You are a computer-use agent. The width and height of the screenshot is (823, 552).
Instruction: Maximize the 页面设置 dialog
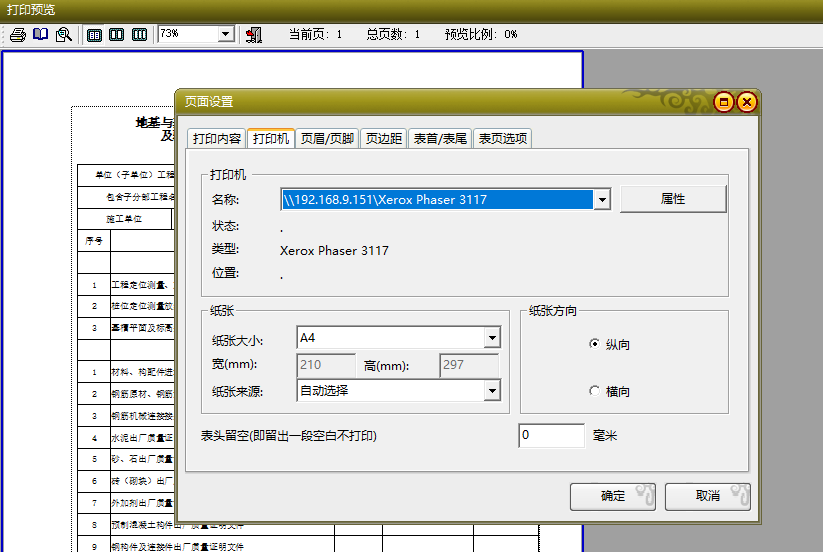[x=724, y=102]
